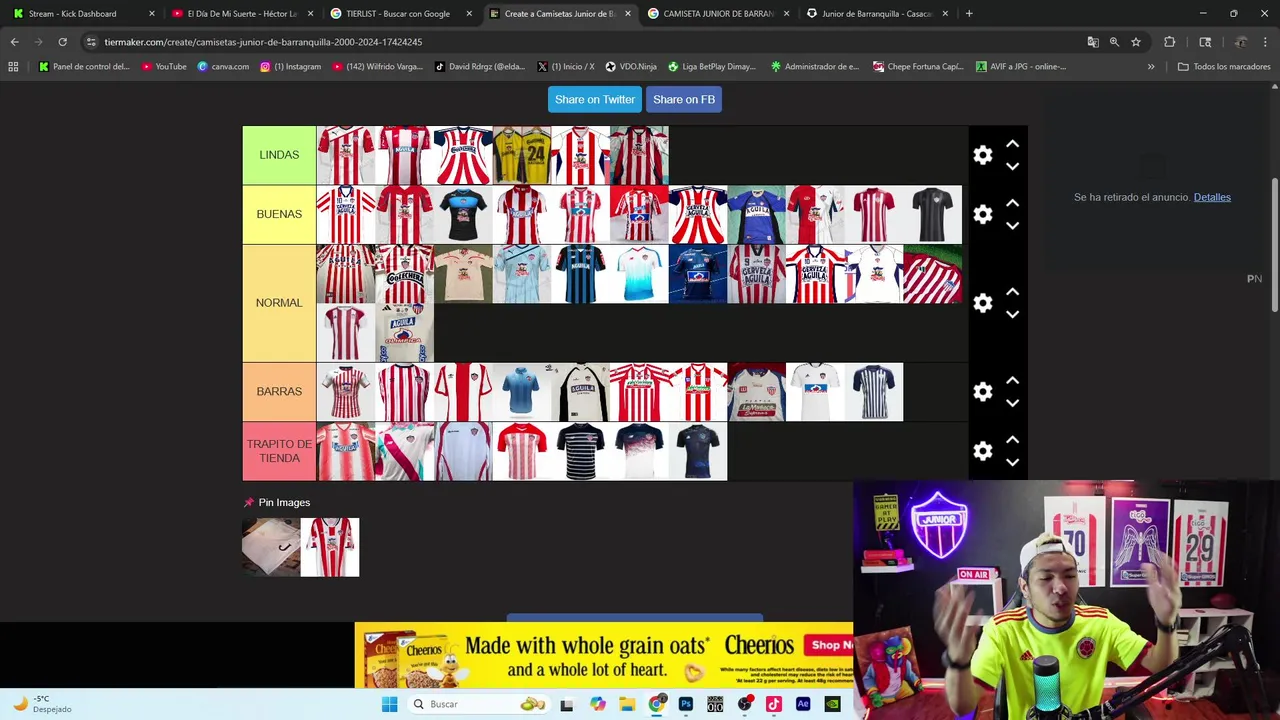Move BUENAS tier up with arrow
The image size is (1280, 720).
coord(1012,203)
